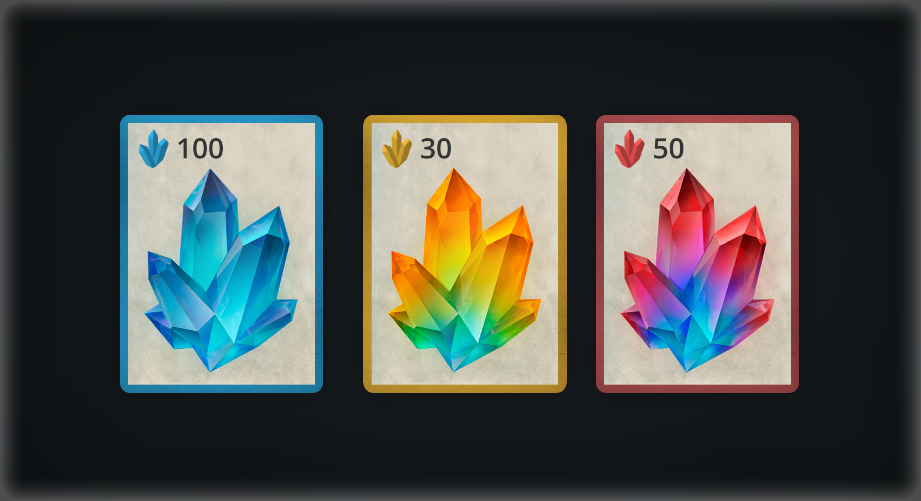Choose the gold-bordered 30 crystal card
921x501 pixels.
pyautogui.click(x=465, y=254)
